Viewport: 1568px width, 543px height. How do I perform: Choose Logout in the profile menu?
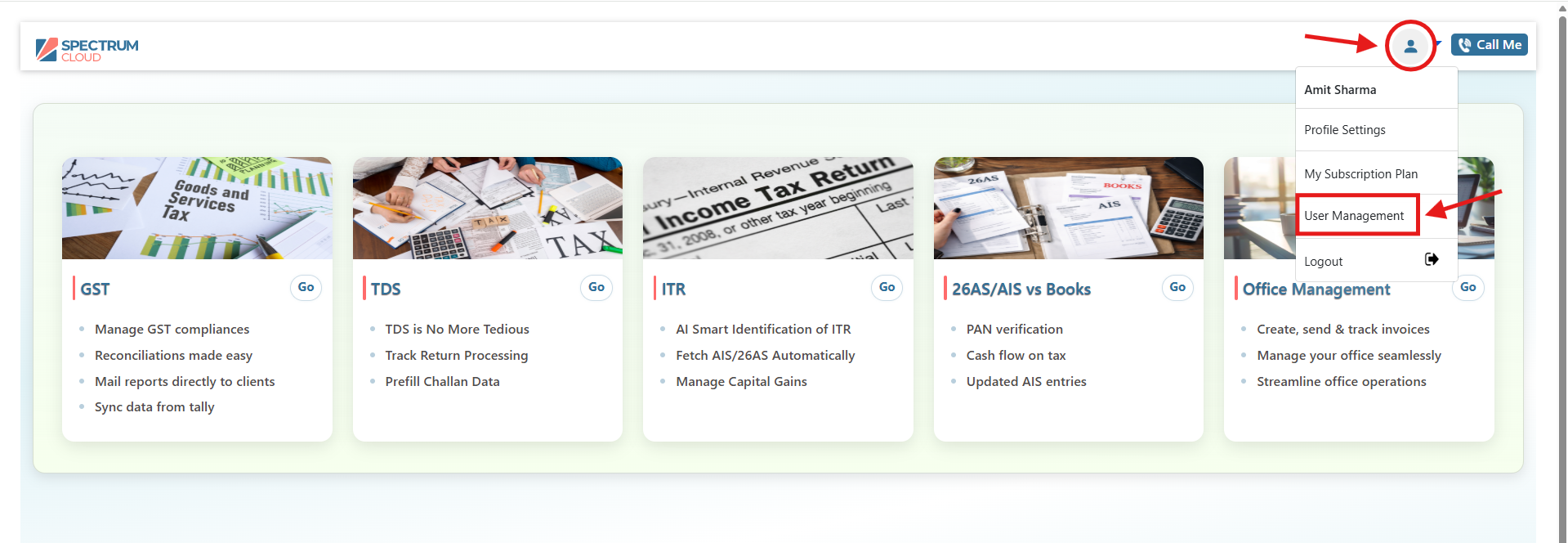click(1324, 262)
